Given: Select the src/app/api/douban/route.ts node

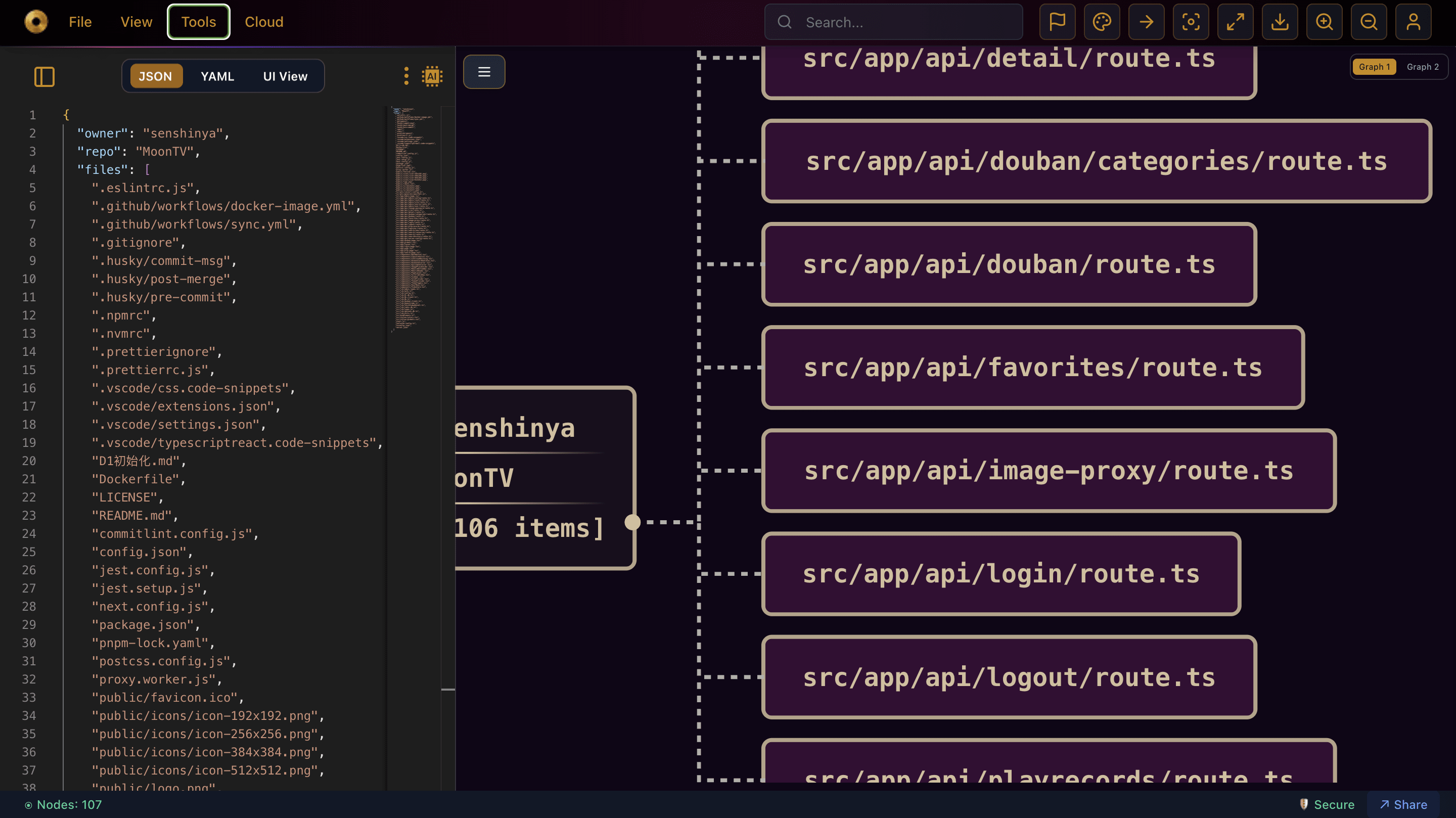Looking at the screenshot, I should pos(1009,264).
